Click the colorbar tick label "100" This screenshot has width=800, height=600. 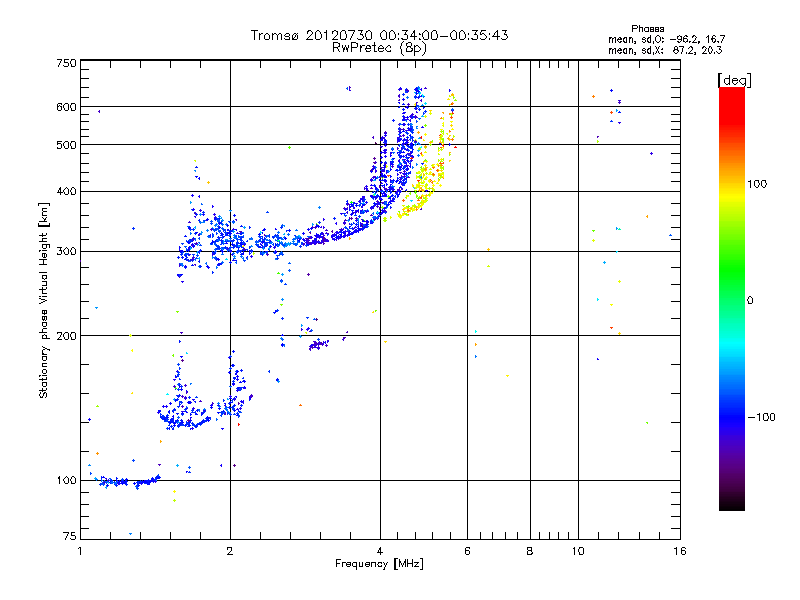pyautogui.click(x=757, y=184)
